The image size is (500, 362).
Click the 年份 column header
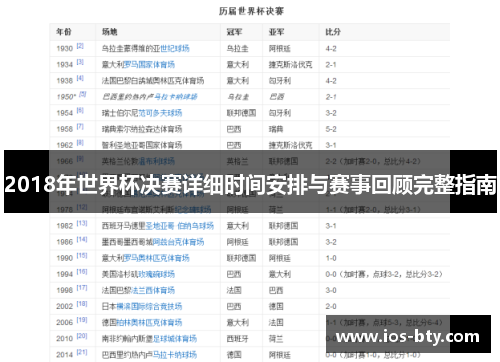(x=64, y=32)
